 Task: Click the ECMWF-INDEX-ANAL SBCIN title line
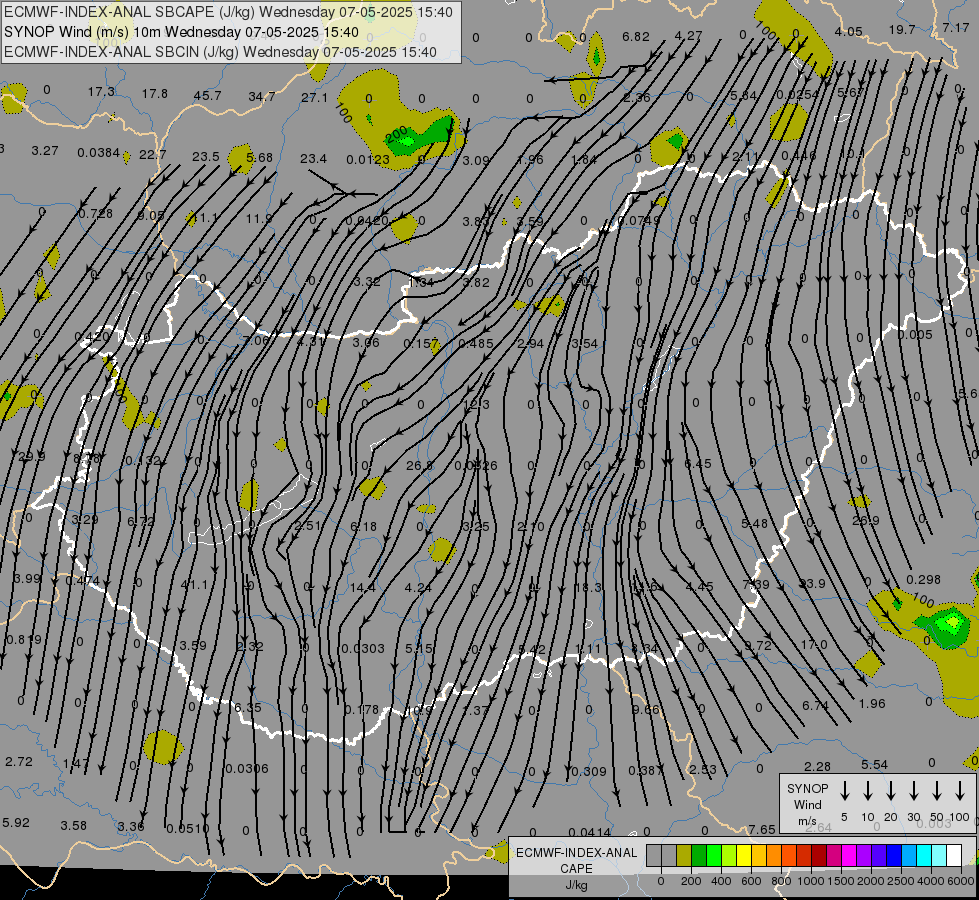(x=220, y=52)
